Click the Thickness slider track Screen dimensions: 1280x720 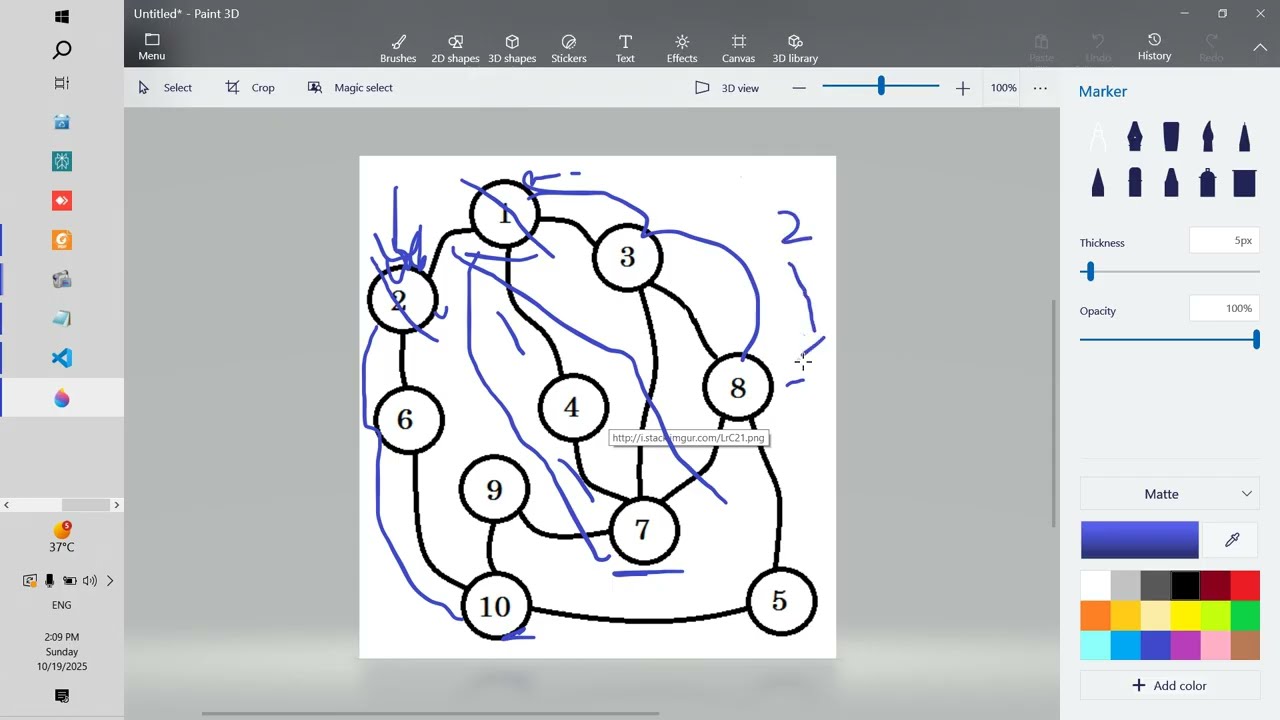(1169, 272)
